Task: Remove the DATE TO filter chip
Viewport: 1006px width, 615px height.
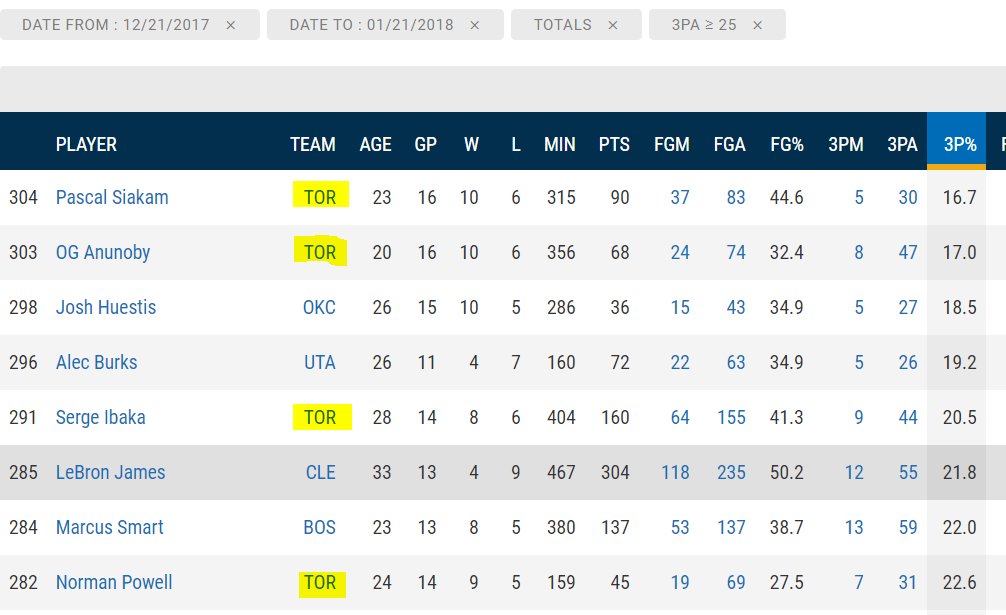Action: tap(474, 25)
